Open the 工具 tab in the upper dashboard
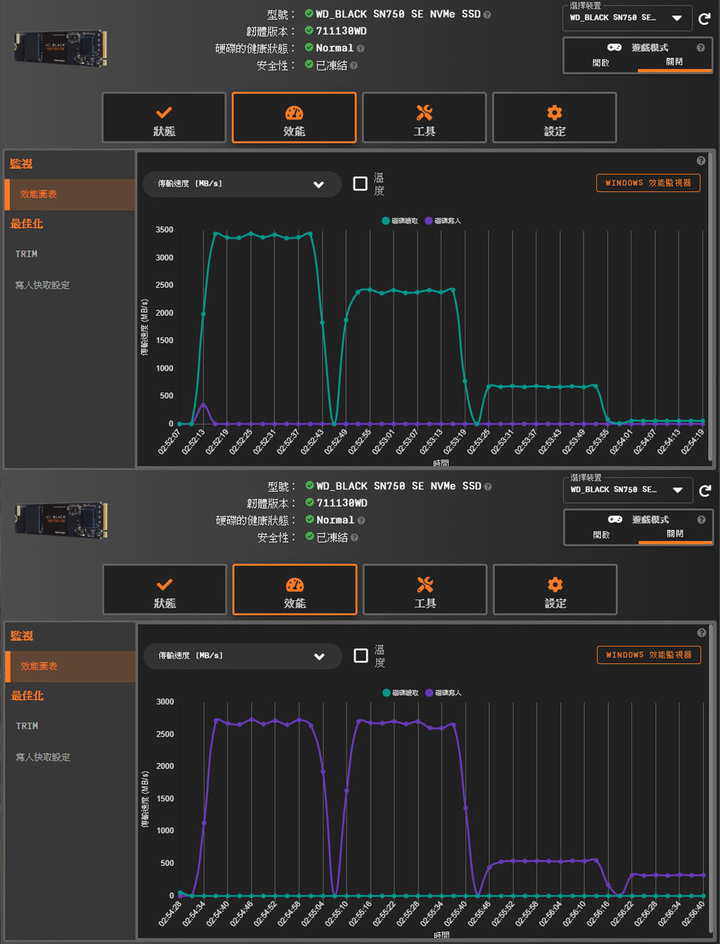Screen dimensions: 720x944 424,117
